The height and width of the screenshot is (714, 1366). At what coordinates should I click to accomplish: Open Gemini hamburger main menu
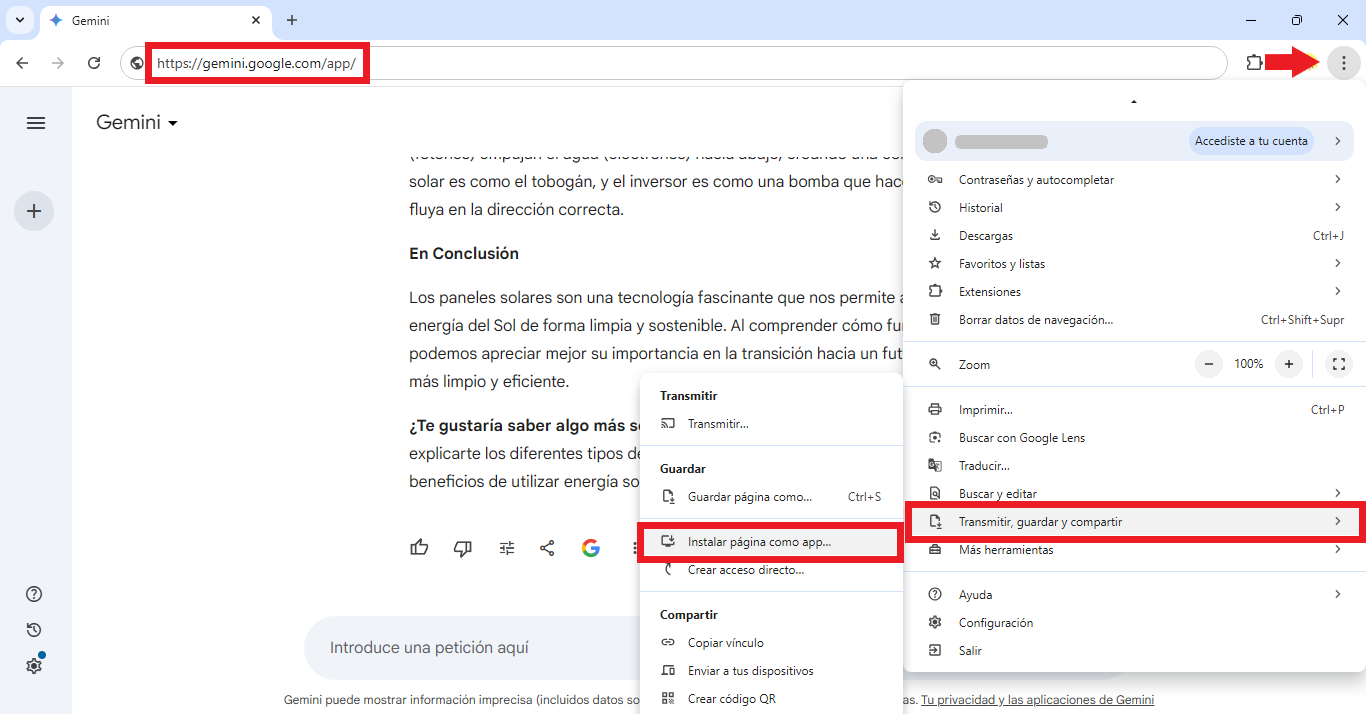coord(36,123)
